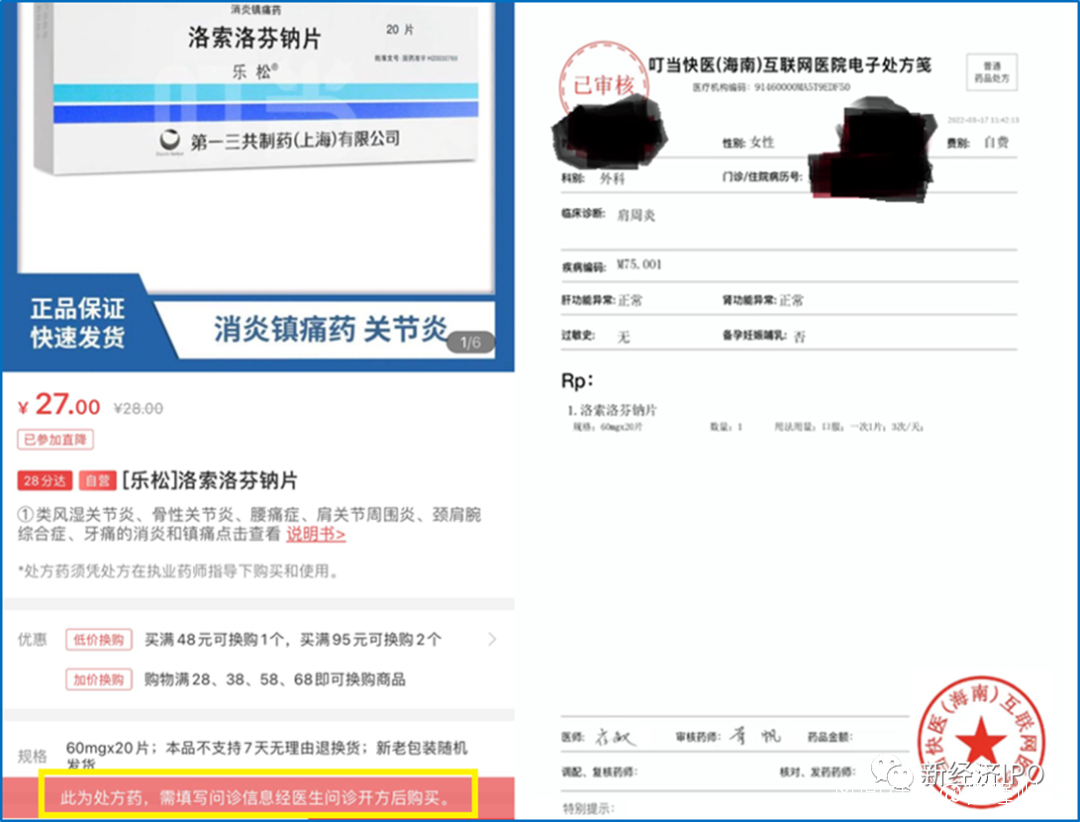The height and width of the screenshot is (822, 1080).
Task: Click the [乐松]洛索洛芬钠片 product title
Action: click(x=210, y=480)
